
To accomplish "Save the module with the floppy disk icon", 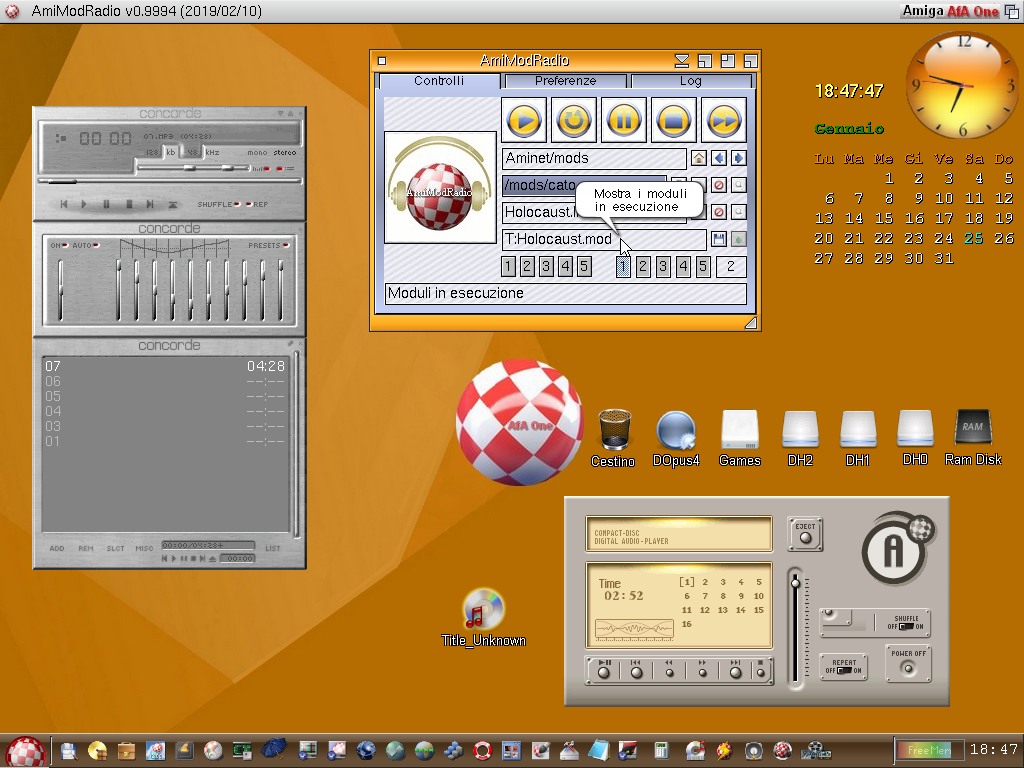I will tap(718, 239).
